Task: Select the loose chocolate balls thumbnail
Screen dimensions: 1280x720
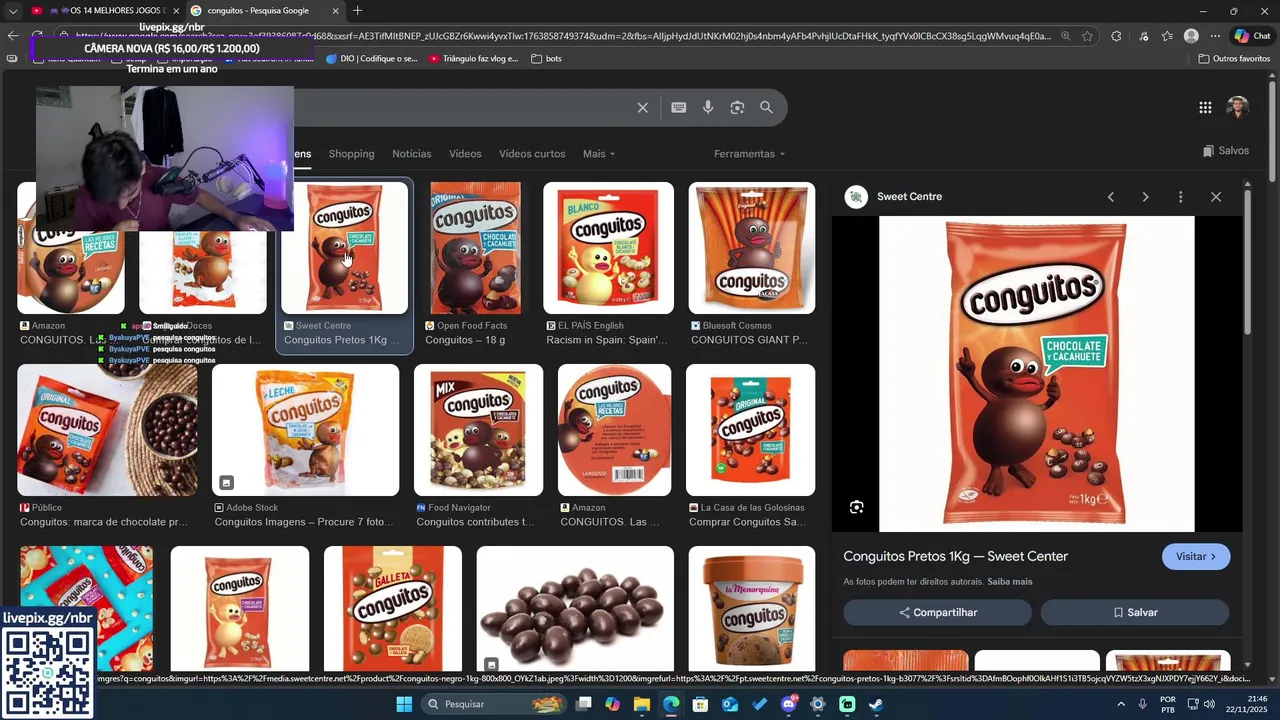Action: click(575, 609)
